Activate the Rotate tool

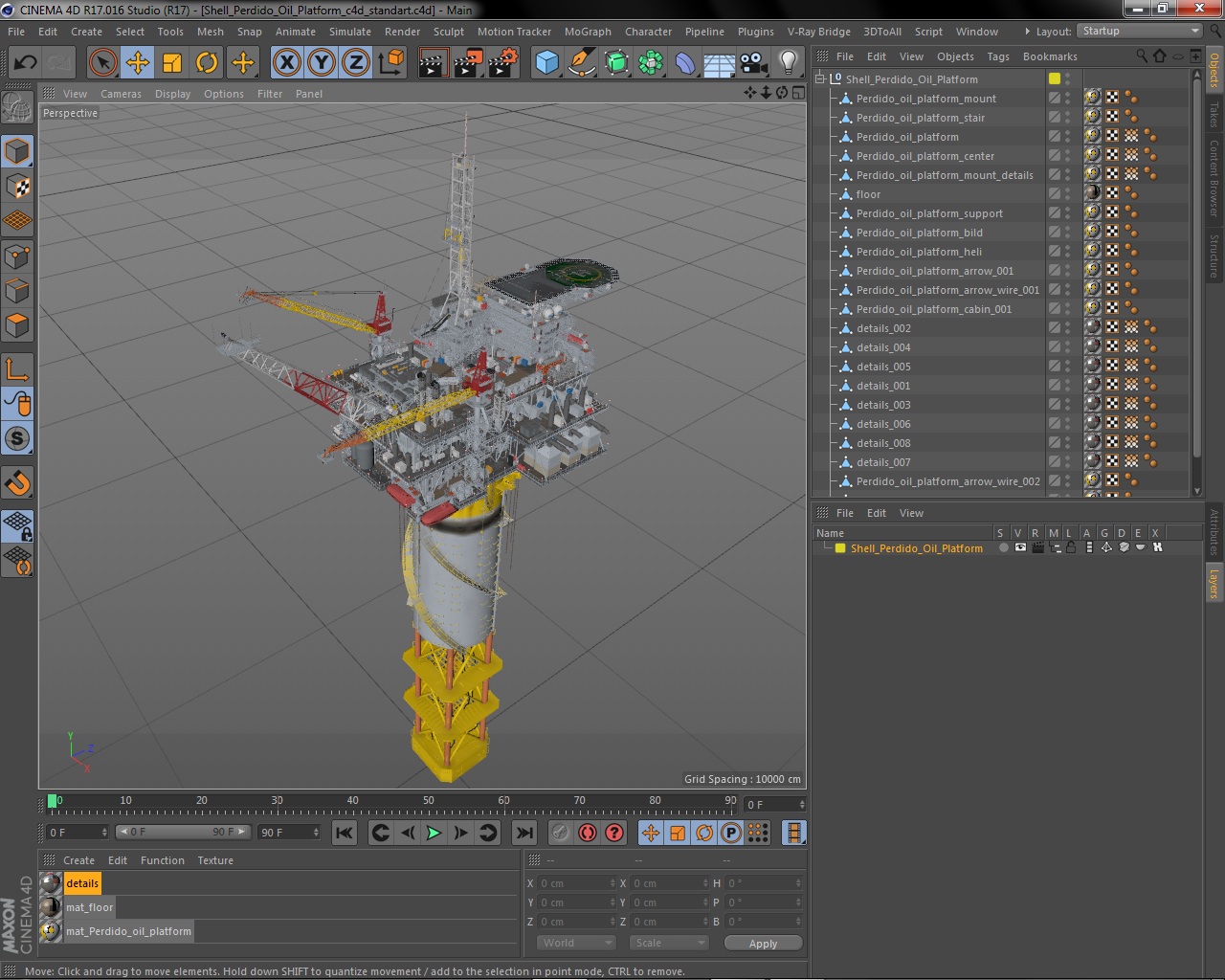[x=207, y=63]
